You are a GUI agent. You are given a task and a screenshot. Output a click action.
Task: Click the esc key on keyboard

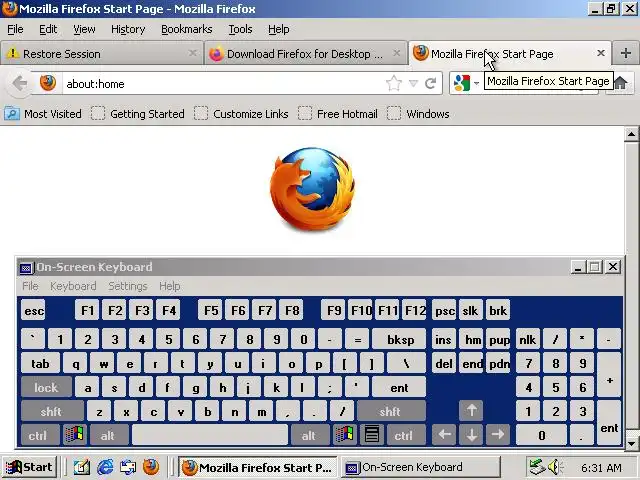coord(33,310)
